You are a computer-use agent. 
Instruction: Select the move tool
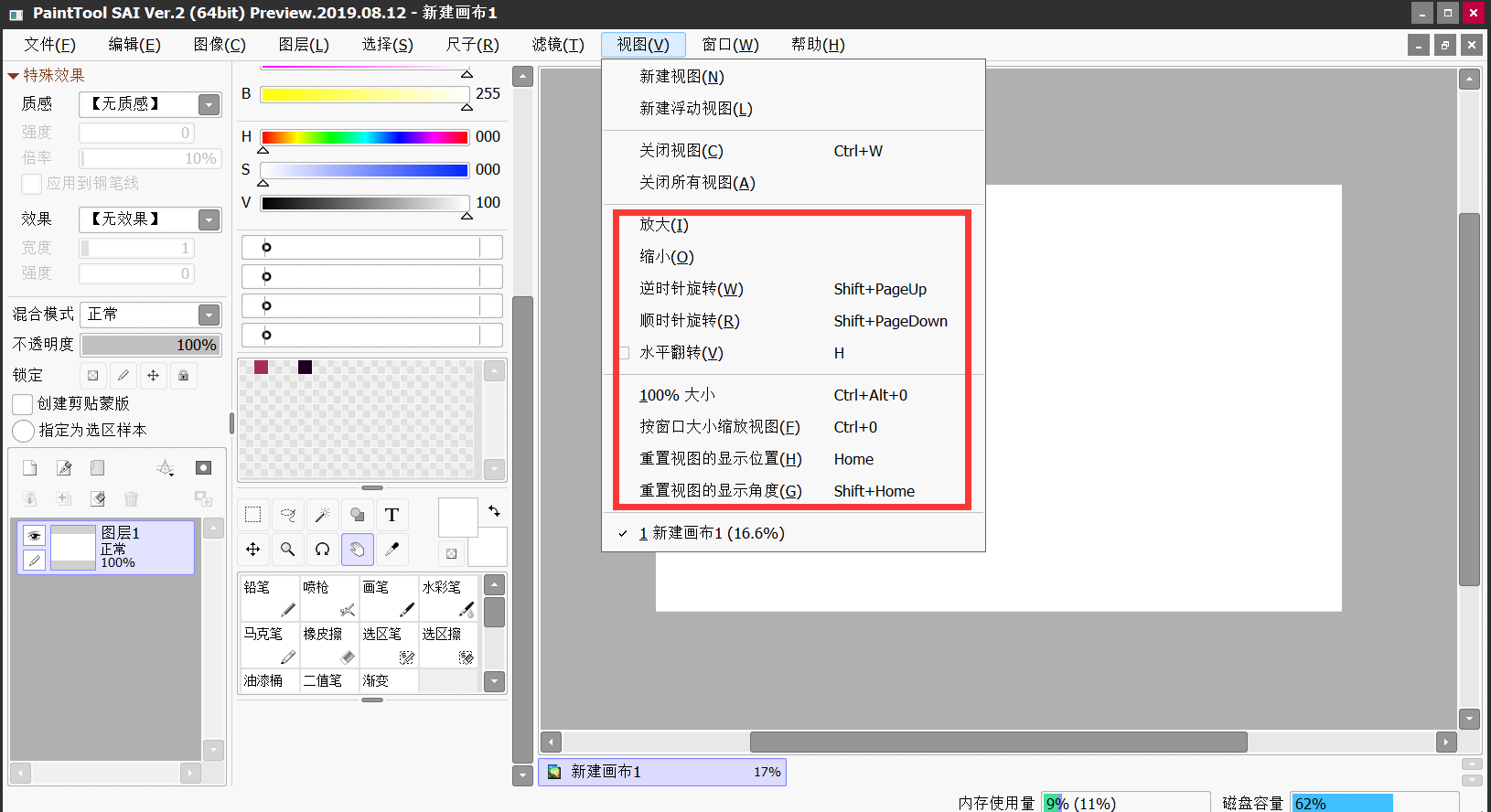point(253,550)
